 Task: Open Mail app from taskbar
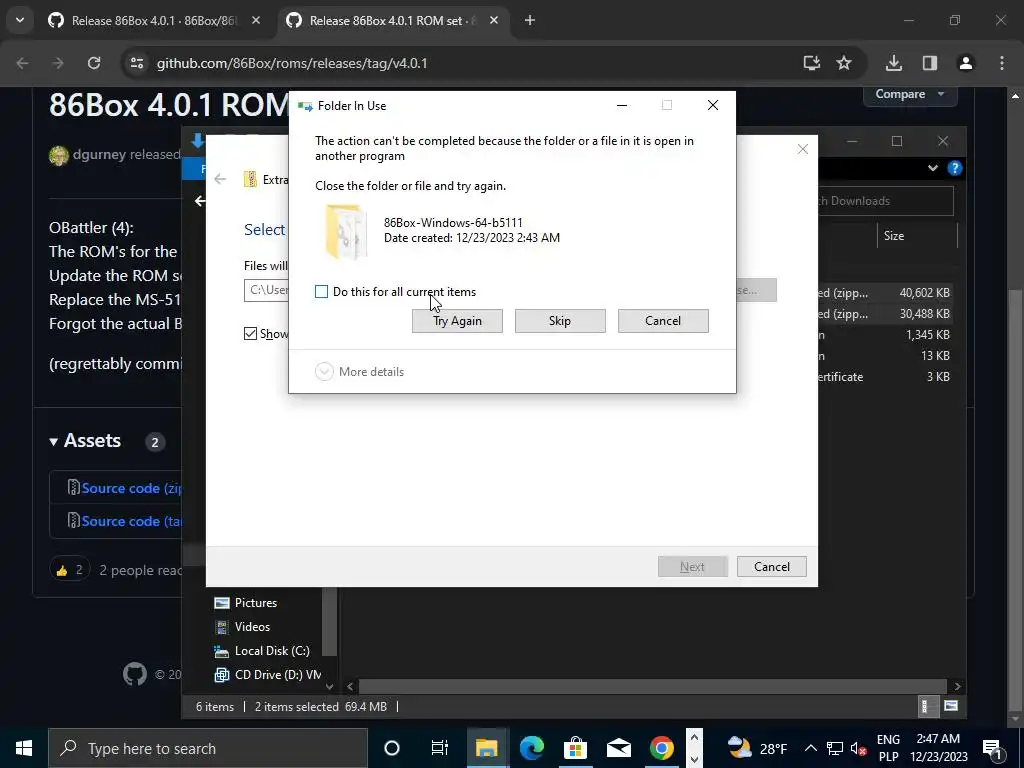(618, 748)
